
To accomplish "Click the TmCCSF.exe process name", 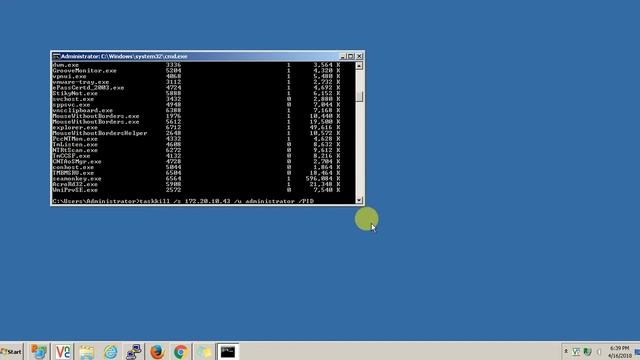I will [x=71, y=156].
